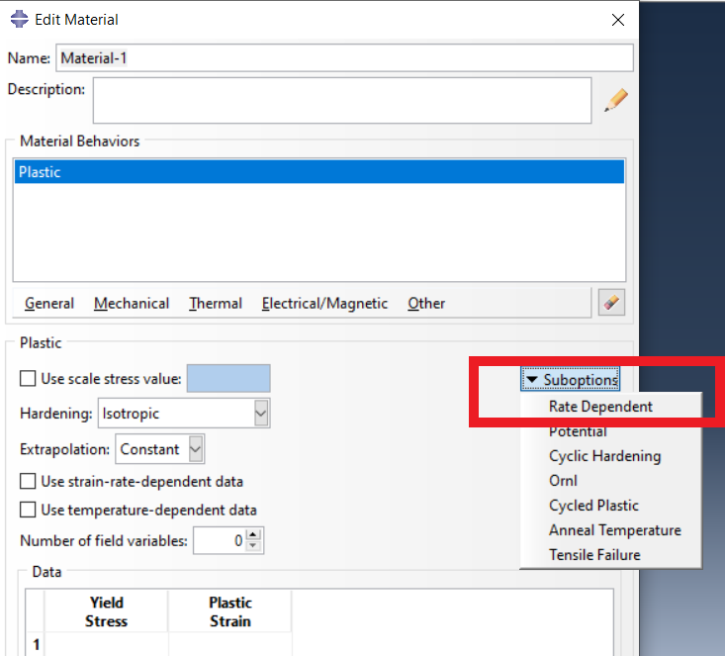Click the Yield Stress cell in row 1
The height and width of the screenshot is (656, 725).
tap(106, 645)
